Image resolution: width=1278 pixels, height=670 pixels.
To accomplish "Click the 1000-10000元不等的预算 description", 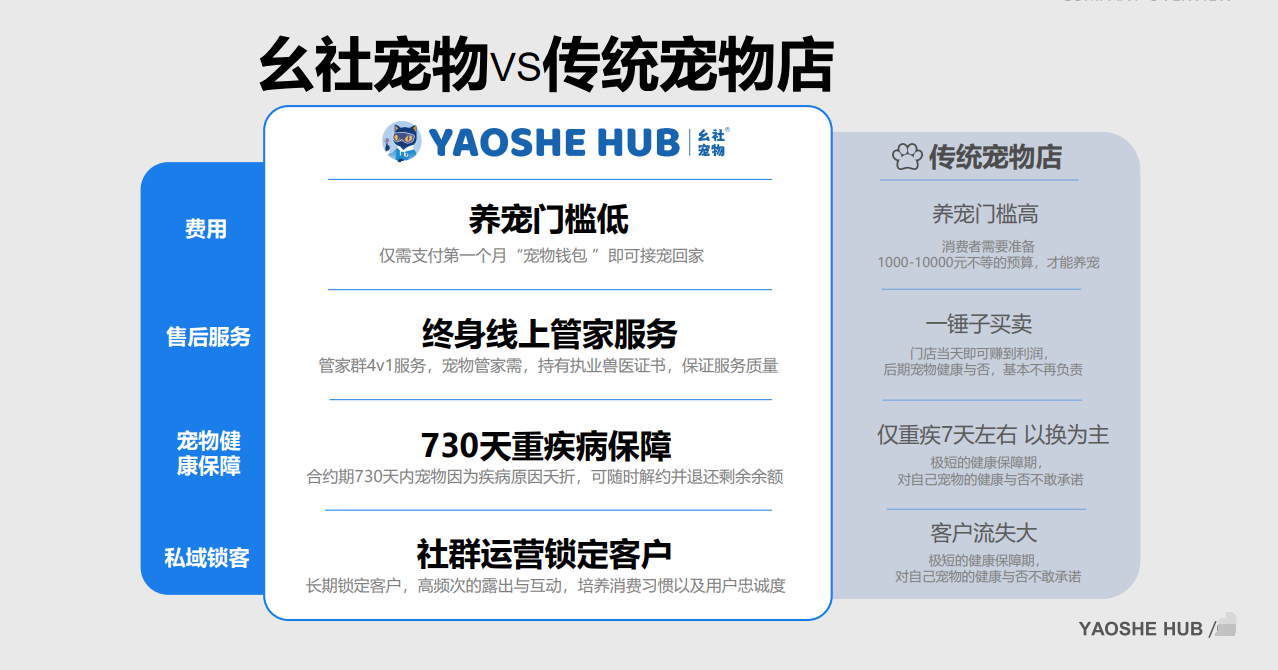I will coord(988,255).
